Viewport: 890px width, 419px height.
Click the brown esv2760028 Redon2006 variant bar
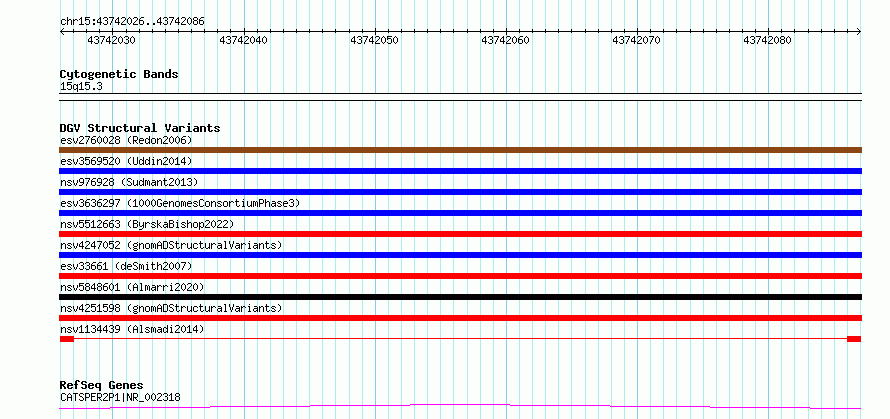point(460,150)
